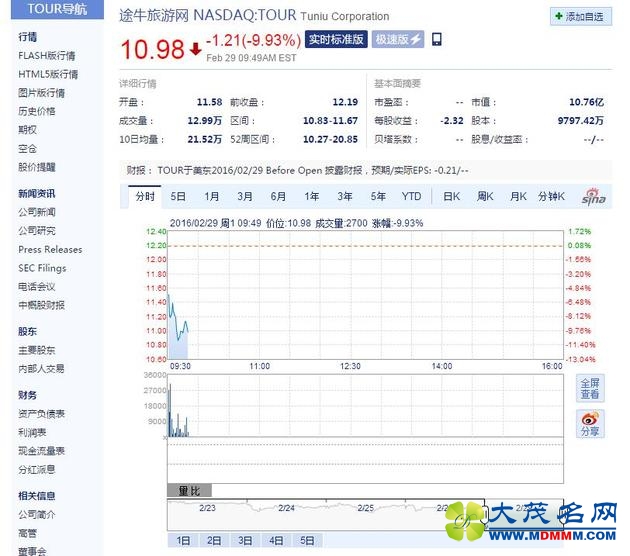
Task: Select the YTD chart tab
Action: [411, 197]
